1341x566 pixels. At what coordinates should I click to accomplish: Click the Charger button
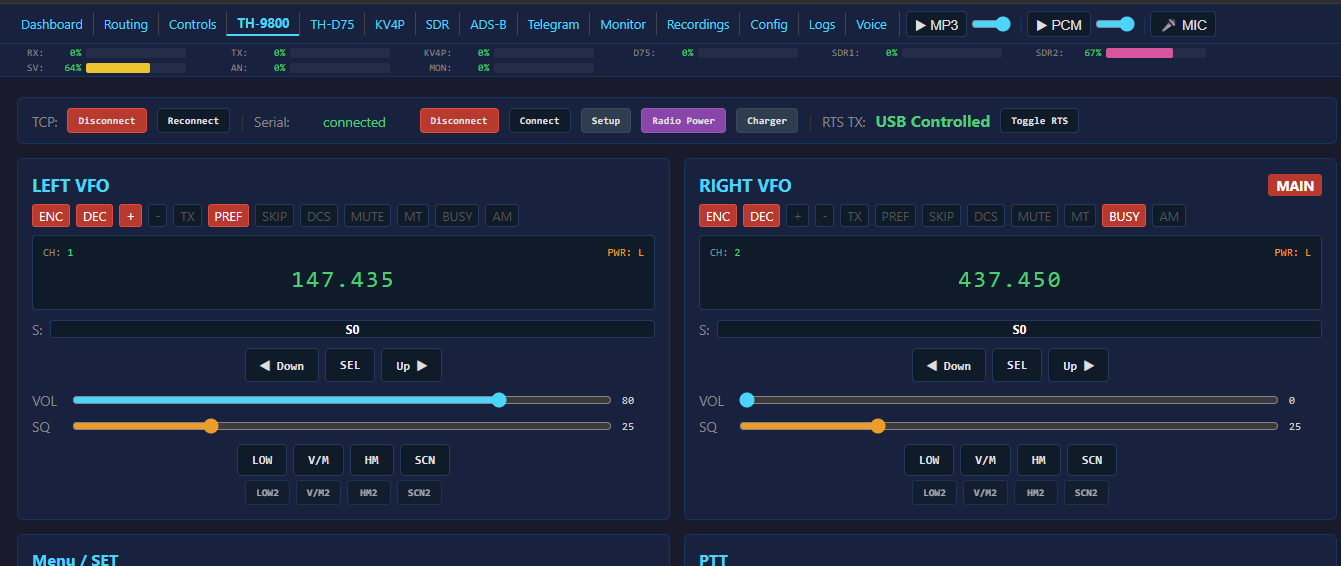tap(767, 121)
